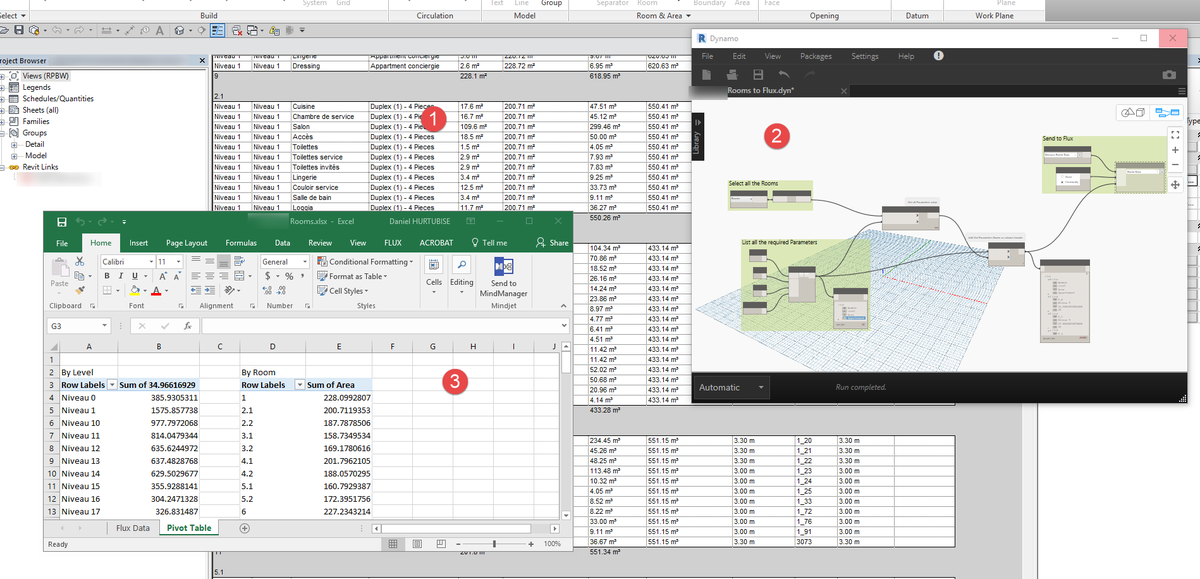Select Normal view in Excel status bar
The width and height of the screenshot is (1200, 579).
tap(393, 544)
